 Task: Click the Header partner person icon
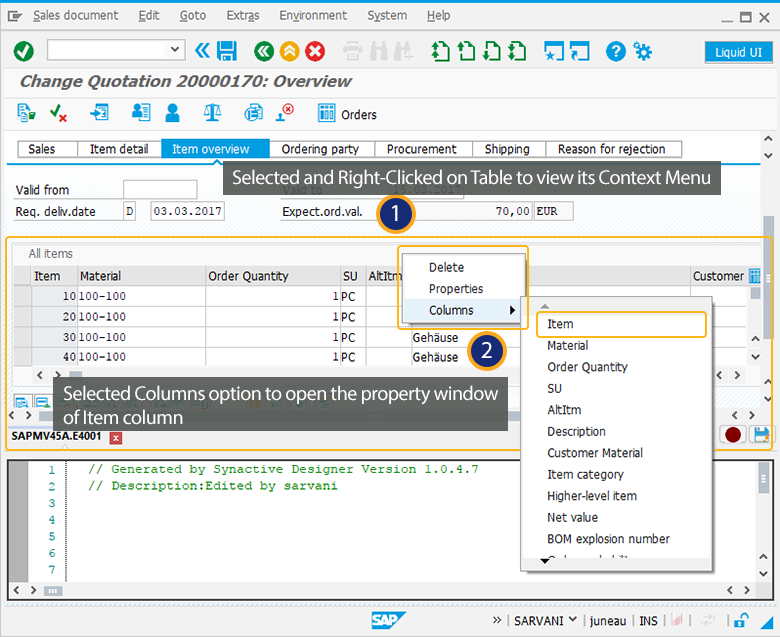(173, 112)
